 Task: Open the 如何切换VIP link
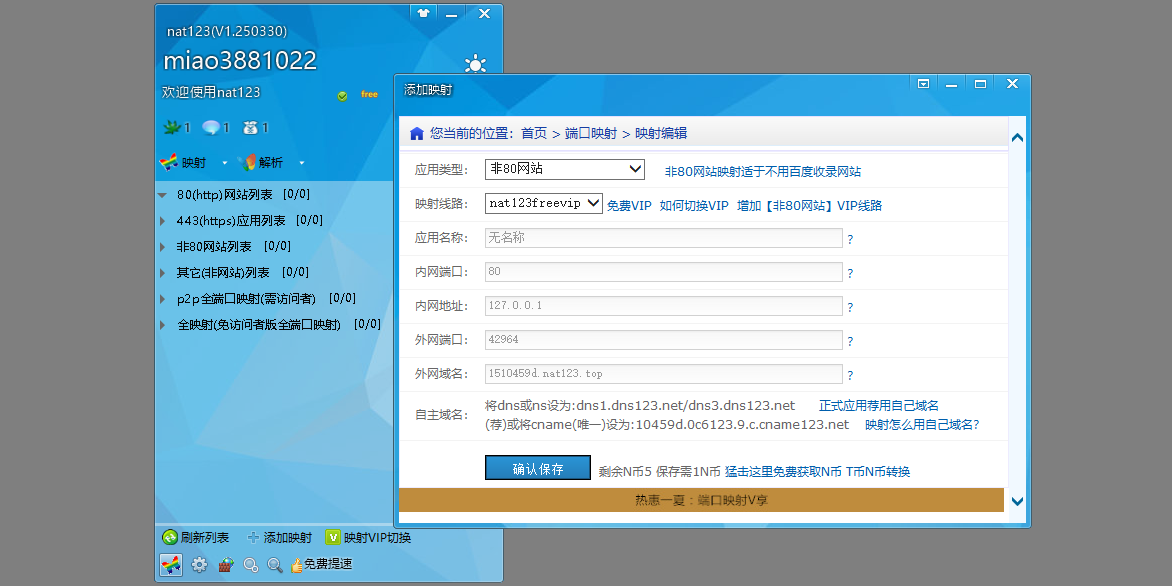pos(694,206)
